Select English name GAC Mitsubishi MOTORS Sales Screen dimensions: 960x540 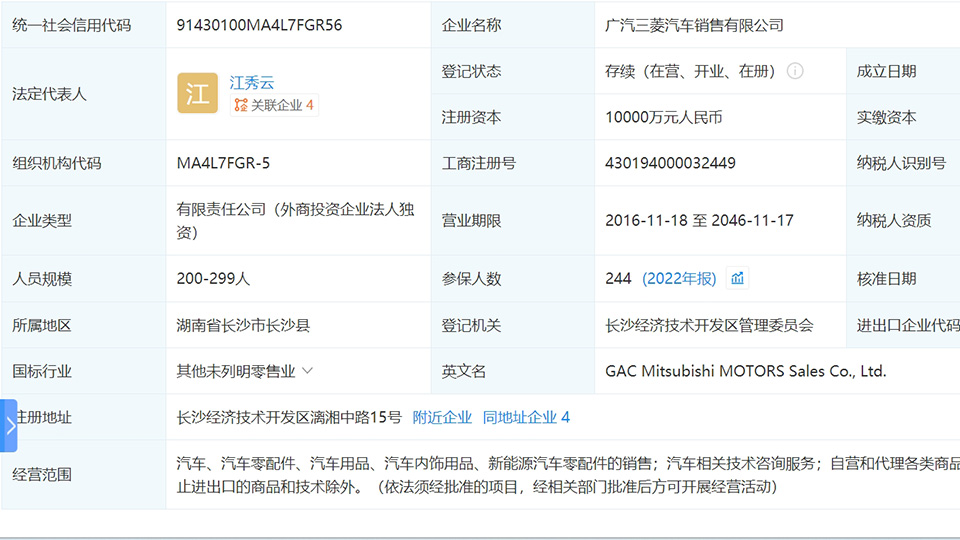(x=746, y=371)
